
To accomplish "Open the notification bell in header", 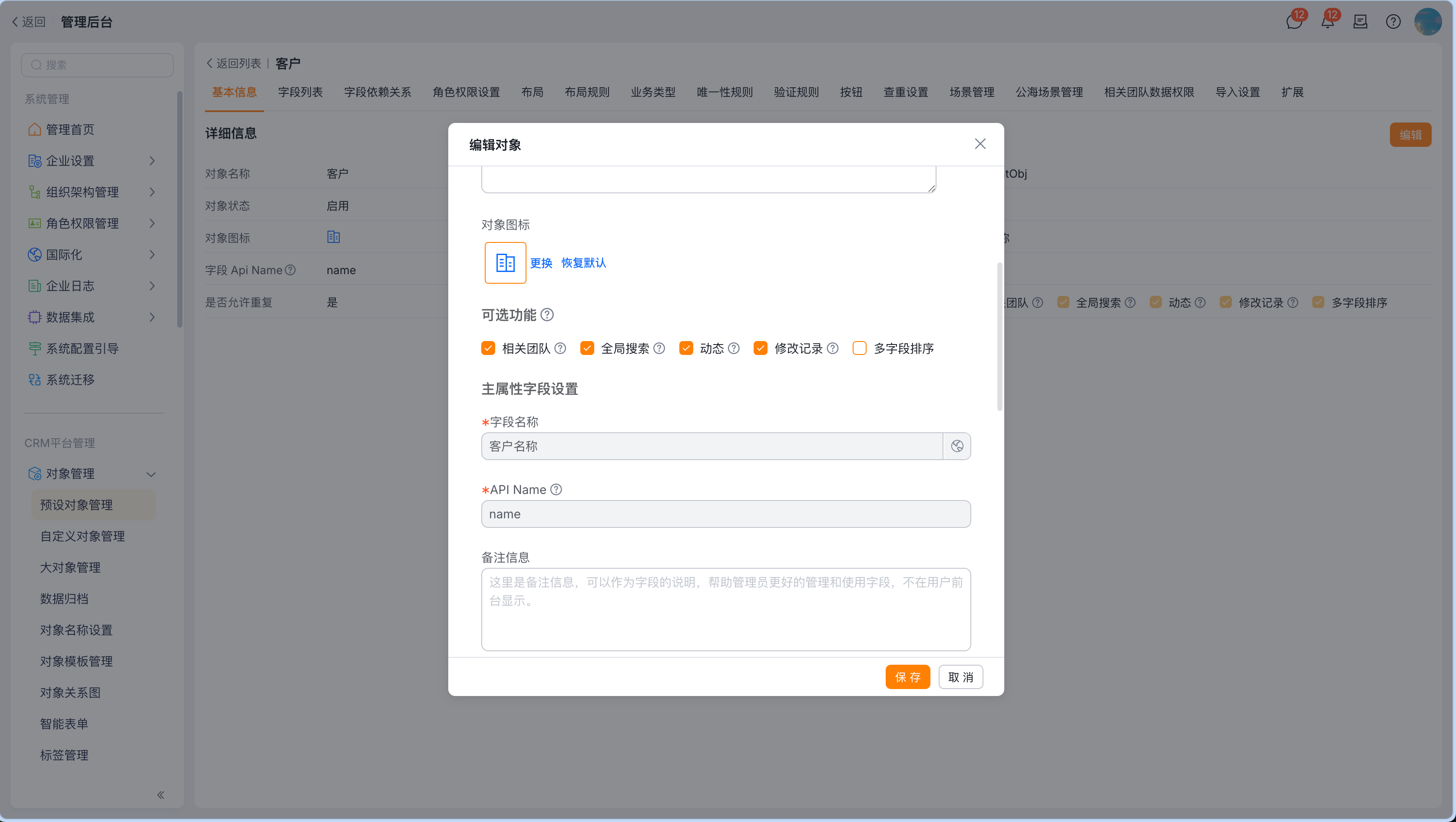I will pos(1327,22).
